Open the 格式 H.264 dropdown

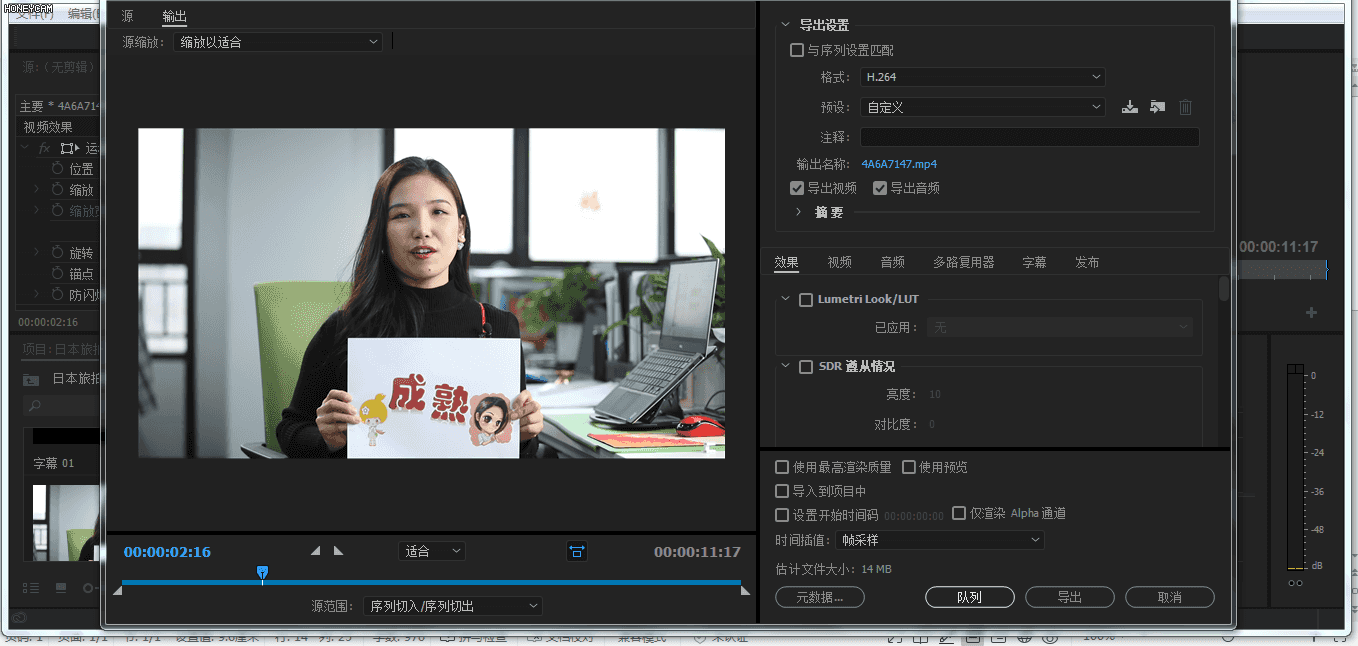[982, 77]
